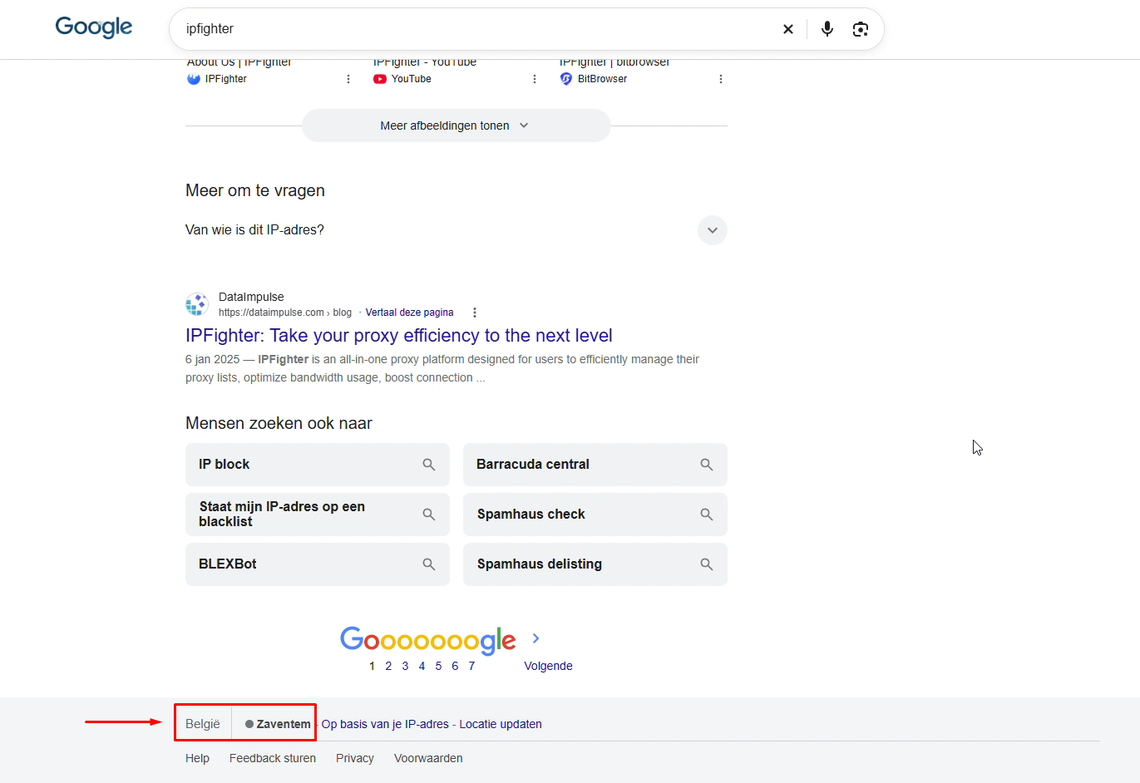
Task: Click the magnifier icon in the IP block chip
Action: tap(429, 465)
